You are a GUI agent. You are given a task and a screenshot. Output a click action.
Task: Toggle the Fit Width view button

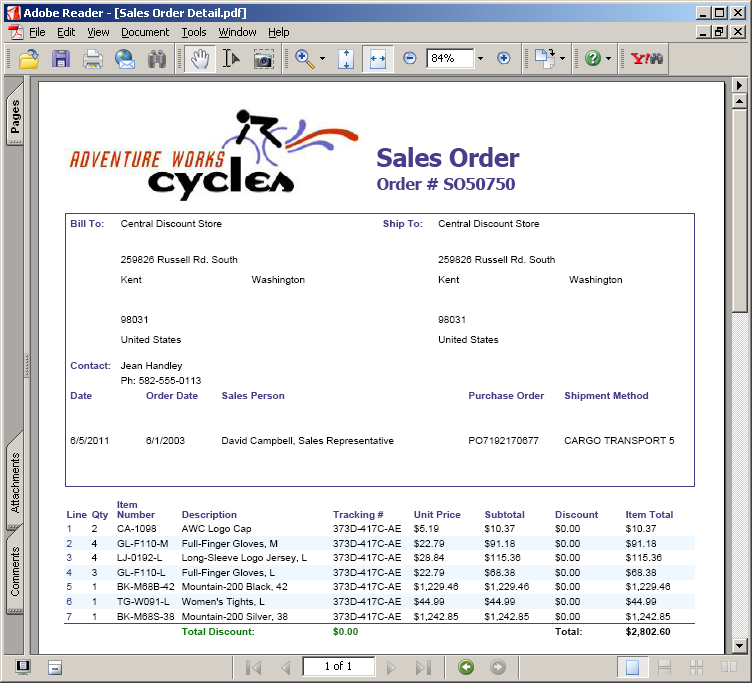[x=377, y=59]
